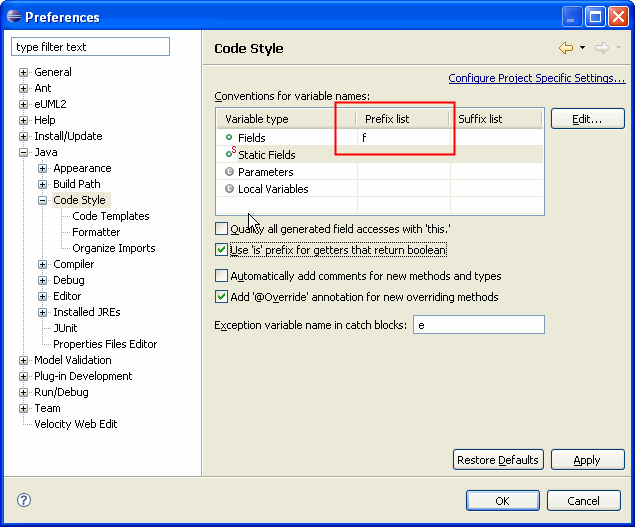Screen dimensions: 635x527
Task: Click the back navigation arrow icon
Action: [566, 48]
